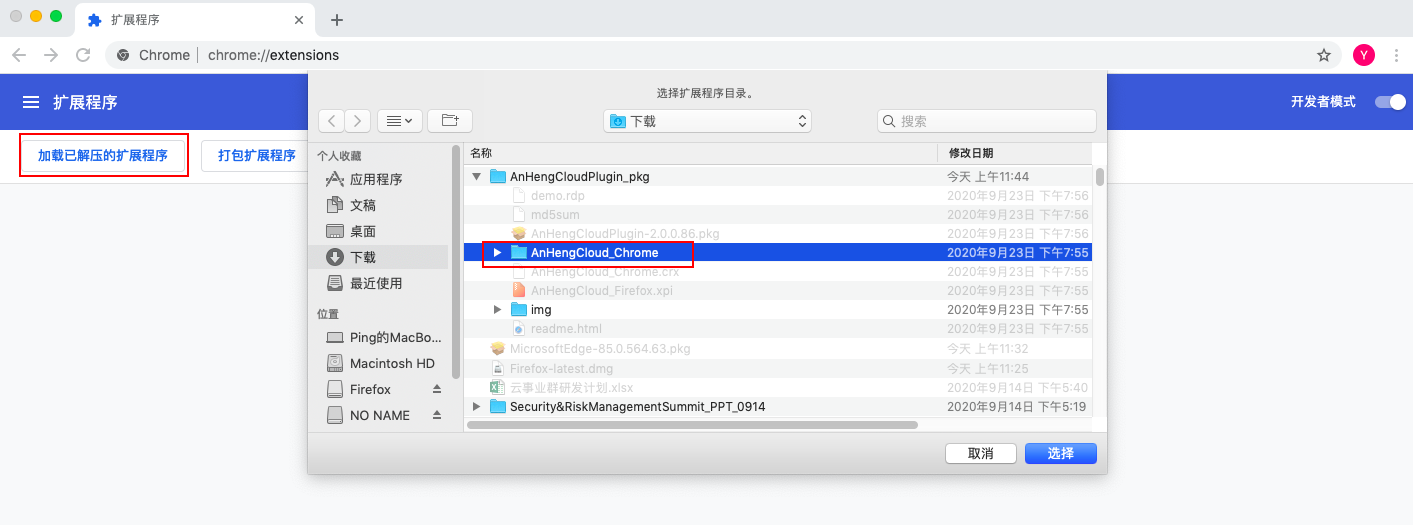Image resolution: width=1413 pixels, height=525 pixels.
Task: Click the pack extension button
Action: pos(255,155)
